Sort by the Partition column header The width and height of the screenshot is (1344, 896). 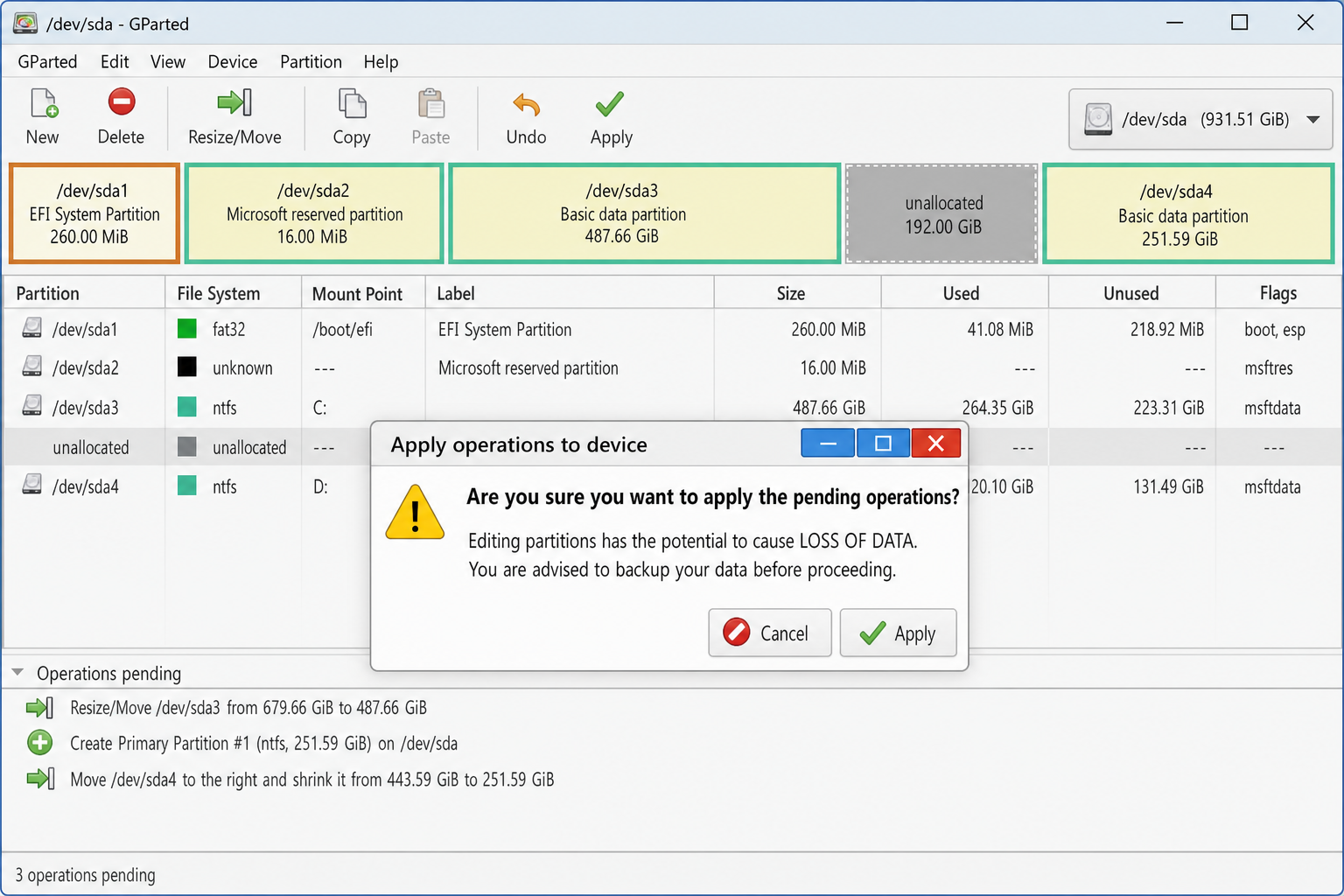pyautogui.click(x=84, y=293)
